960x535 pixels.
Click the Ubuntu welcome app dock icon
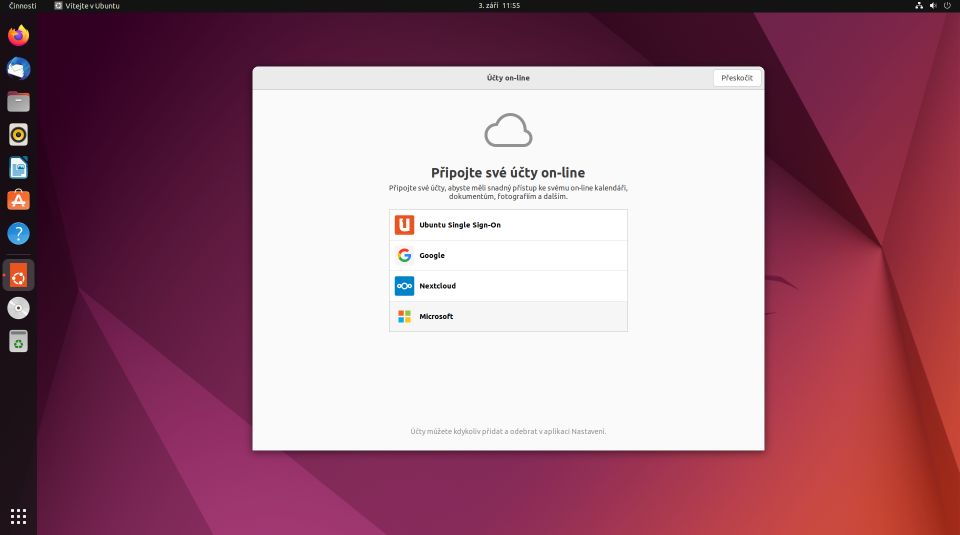(18, 277)
